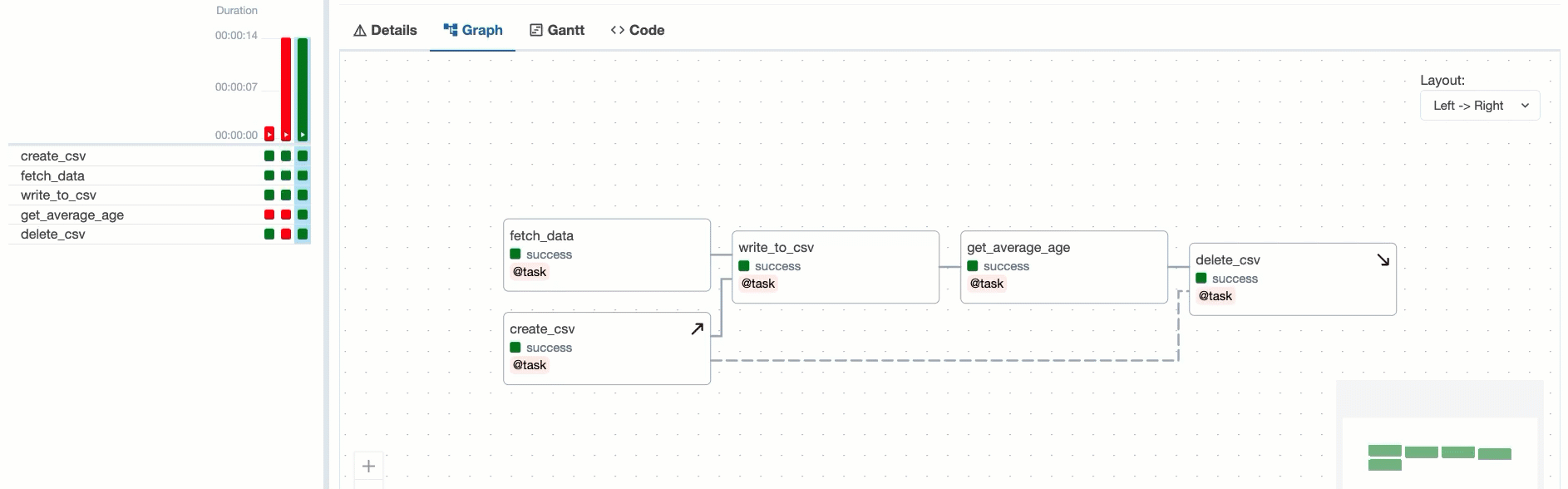
Task: Select the write_to_csv node in graph
Action: coord(835,266)
